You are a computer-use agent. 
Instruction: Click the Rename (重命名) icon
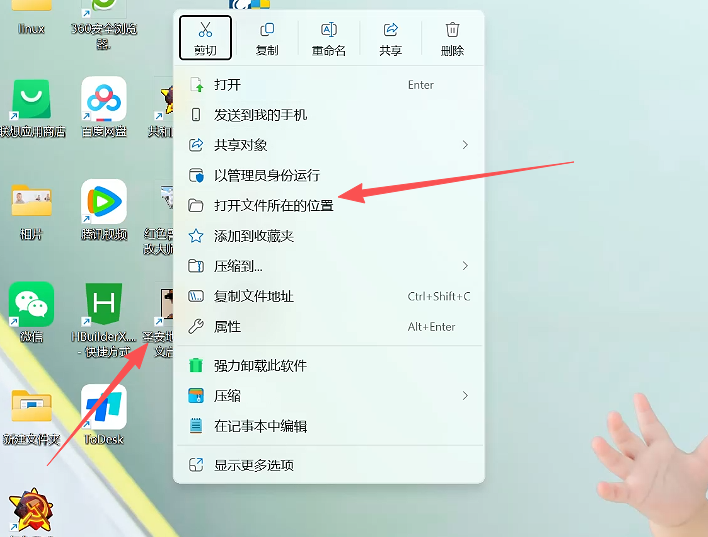(x=329, y=30)
